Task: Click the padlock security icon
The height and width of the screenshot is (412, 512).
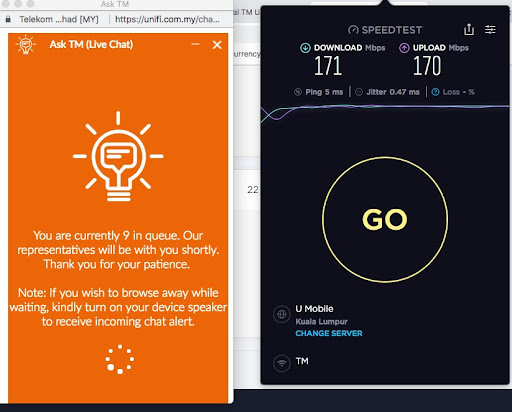Action: pos(8,19)
